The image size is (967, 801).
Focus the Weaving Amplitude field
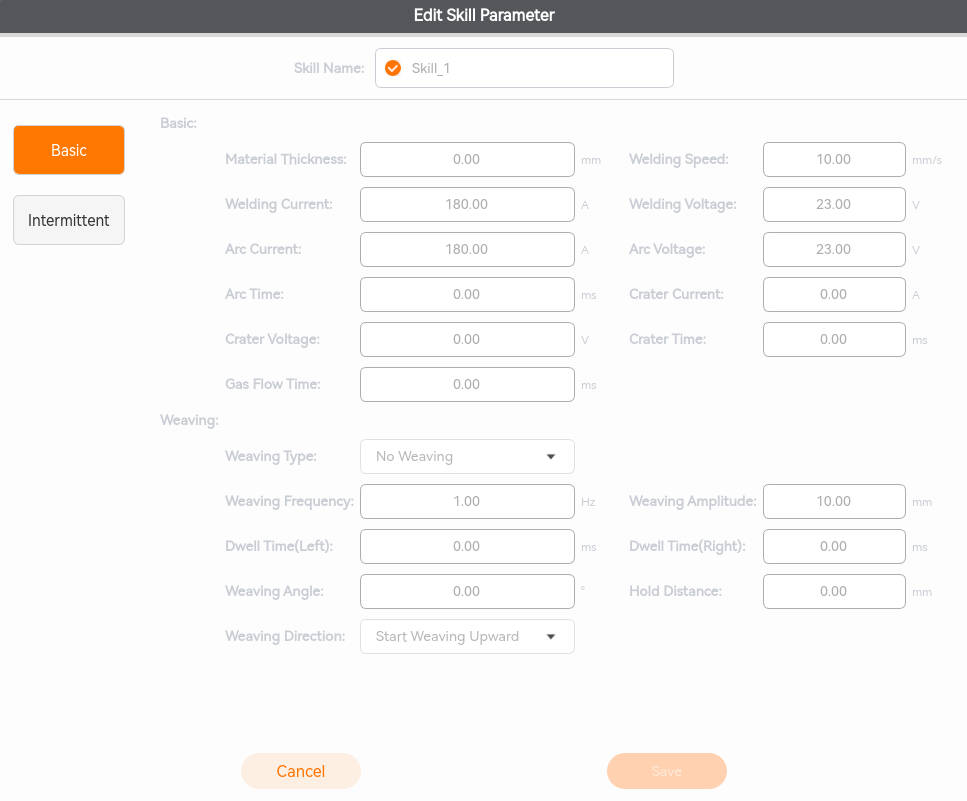click(833, 501)
